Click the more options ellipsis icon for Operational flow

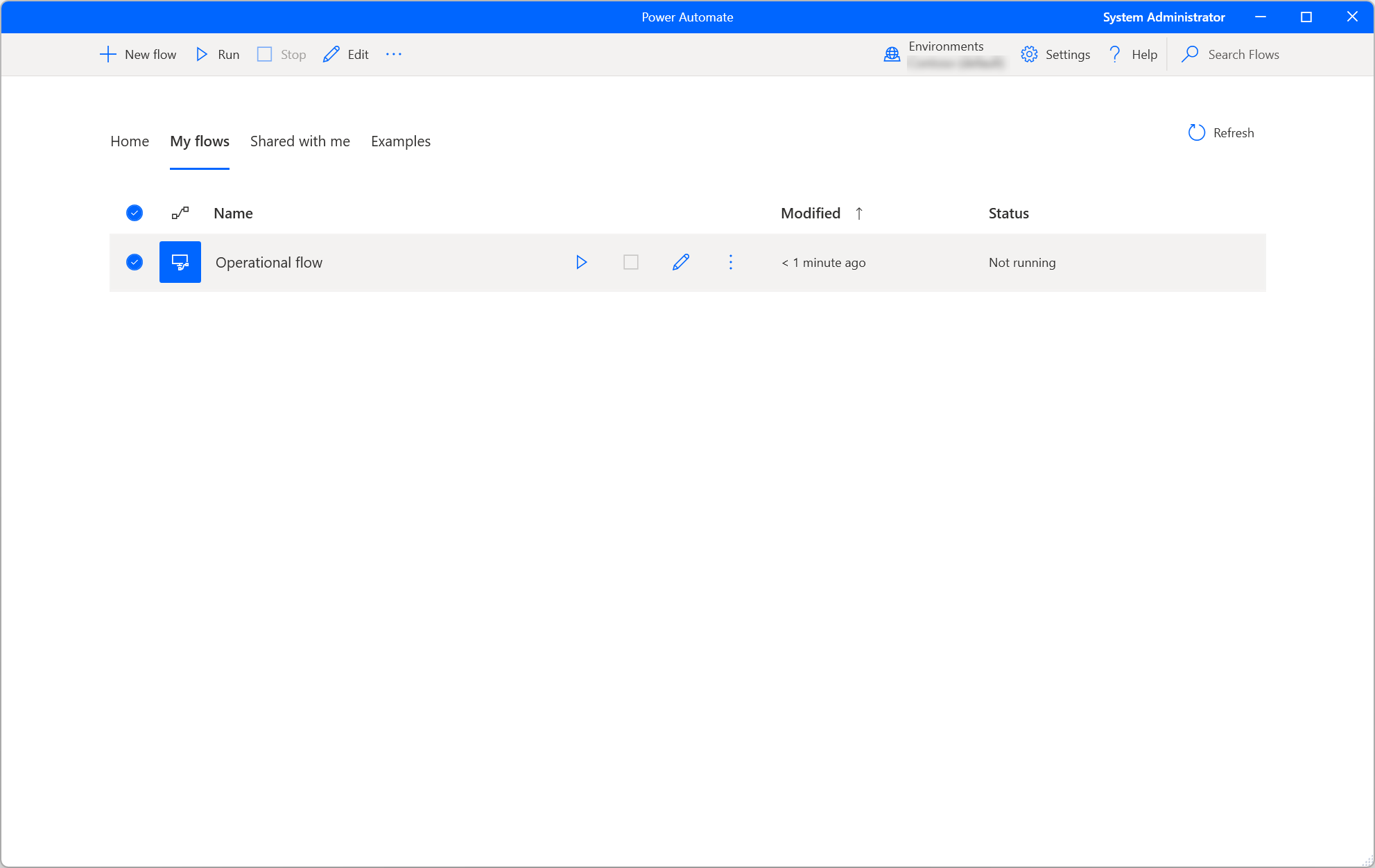coord(731,262)
